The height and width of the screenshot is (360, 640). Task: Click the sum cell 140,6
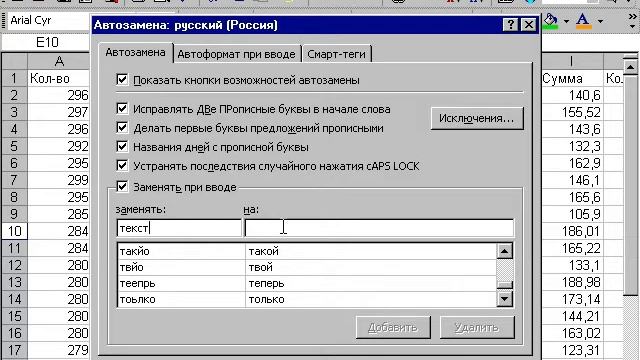[x=572, y=95]
